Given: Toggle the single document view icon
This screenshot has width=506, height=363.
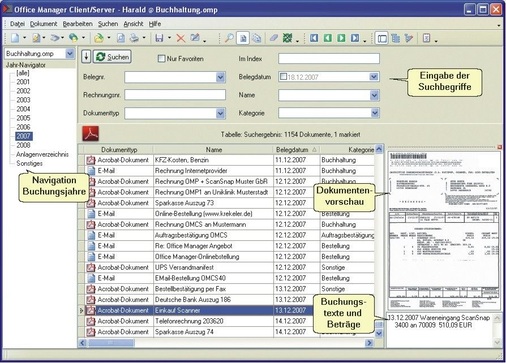Looking at the screenshot, I should 243,38.
